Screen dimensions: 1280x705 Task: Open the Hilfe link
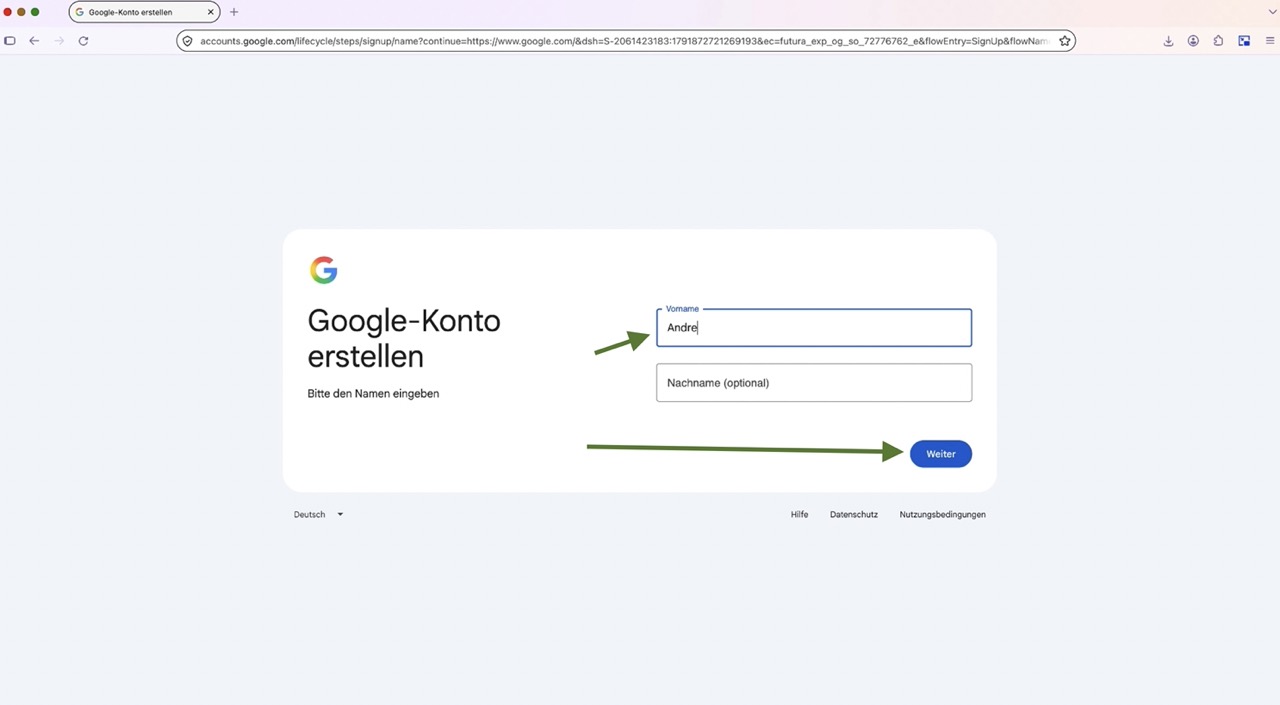coord(799,514)
